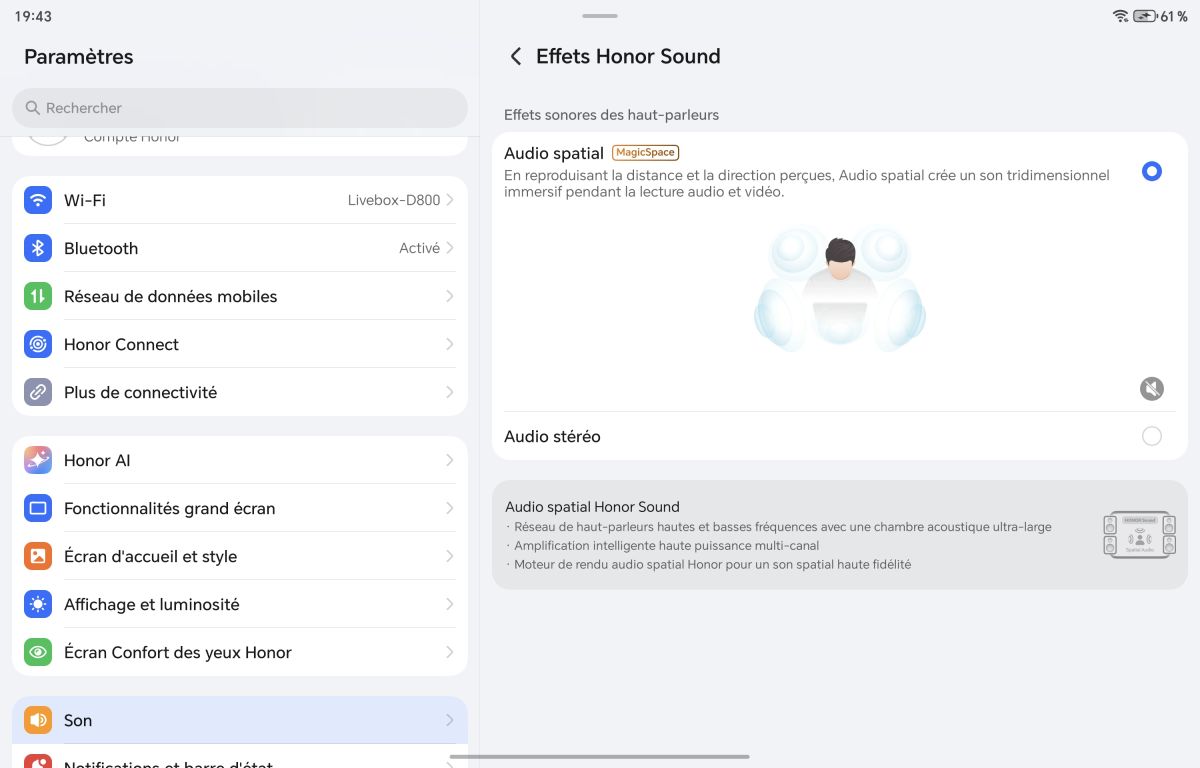1200x768 pixels.
Task: Tap the Bluetooth icon
Action: [x=38, y=248]
